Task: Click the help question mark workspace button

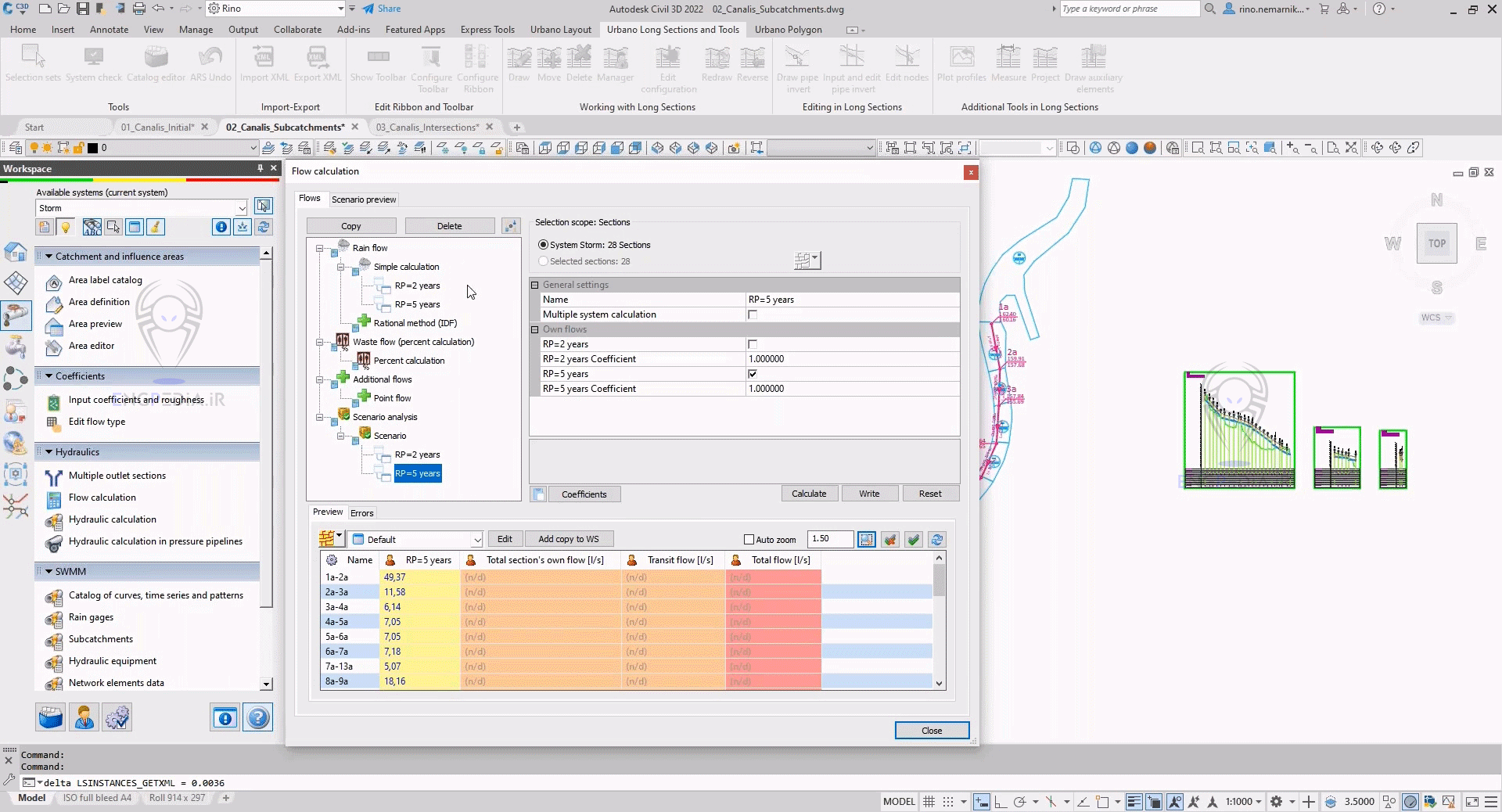Action: [257, 717]
